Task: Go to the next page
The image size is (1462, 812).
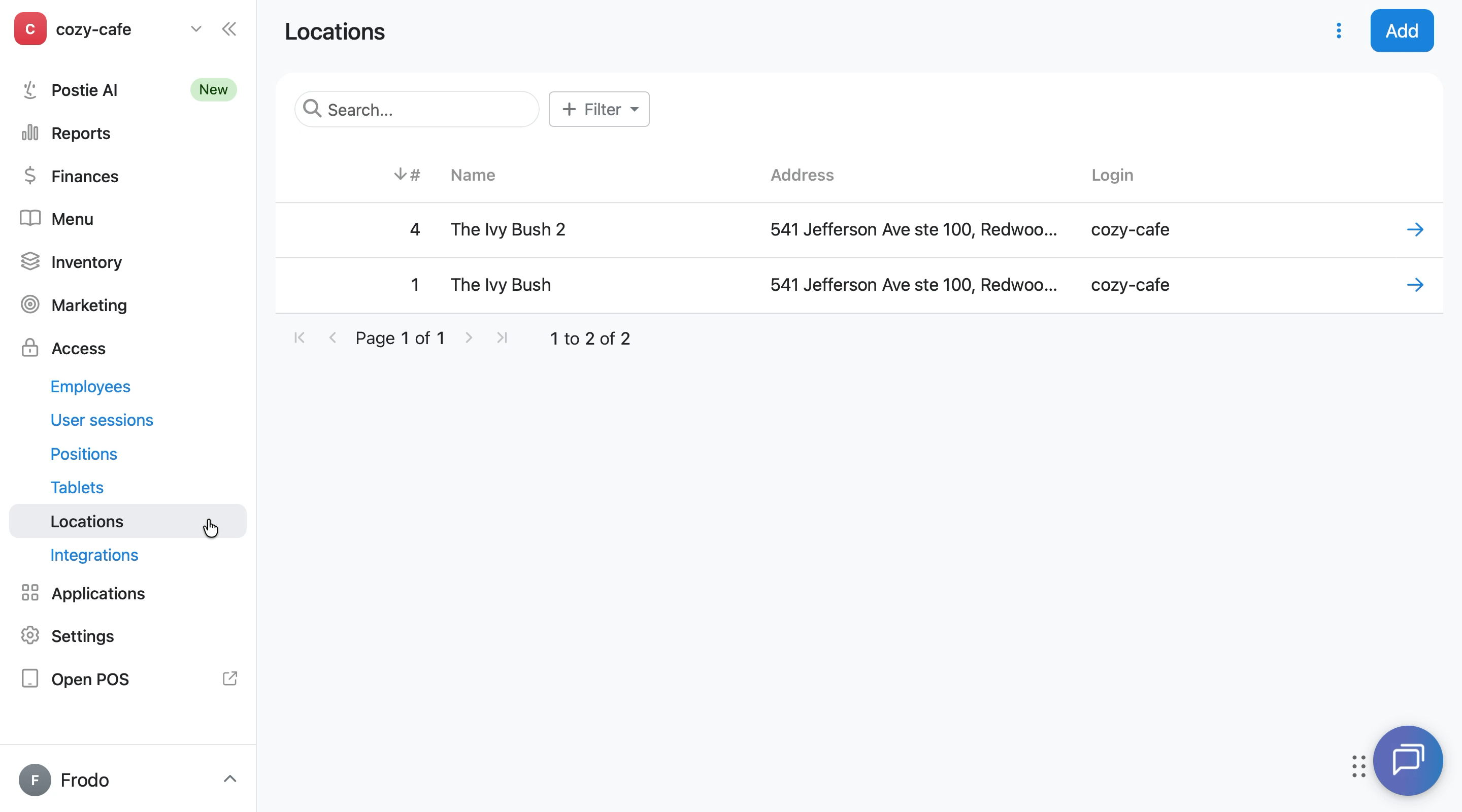Action: pyautogui.click(x=469, y=338)
